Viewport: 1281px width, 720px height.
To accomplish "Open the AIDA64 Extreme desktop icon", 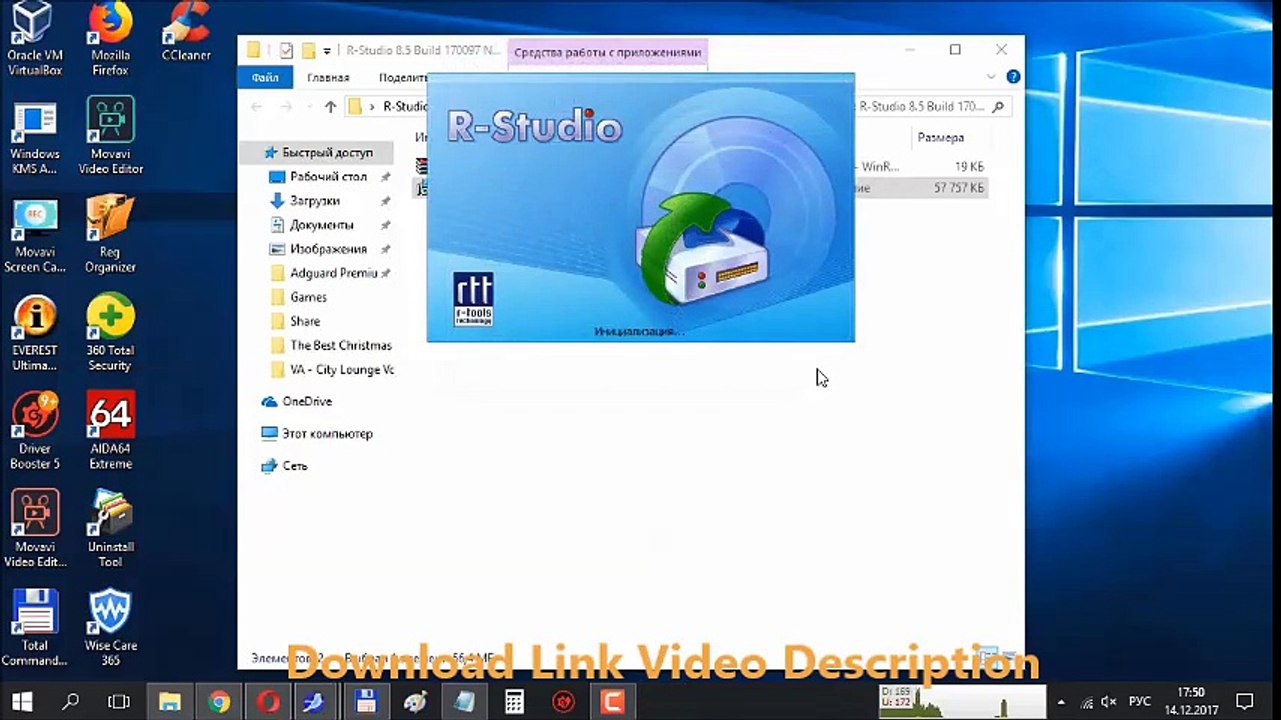I will (x=110, y=432).
